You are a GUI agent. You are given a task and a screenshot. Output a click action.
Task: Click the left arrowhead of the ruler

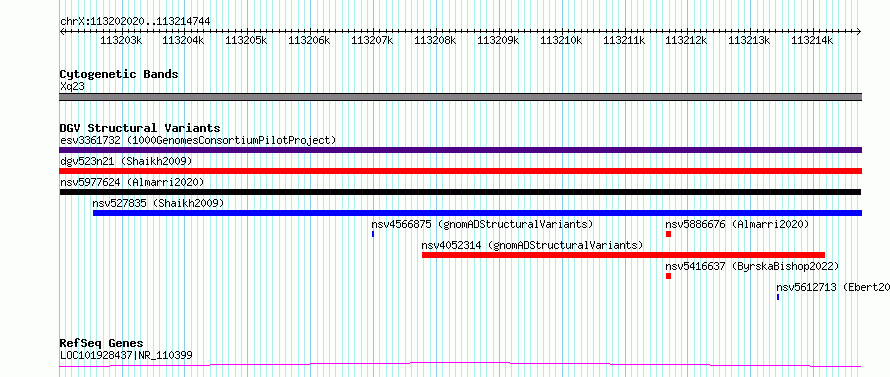coord(62,32)
